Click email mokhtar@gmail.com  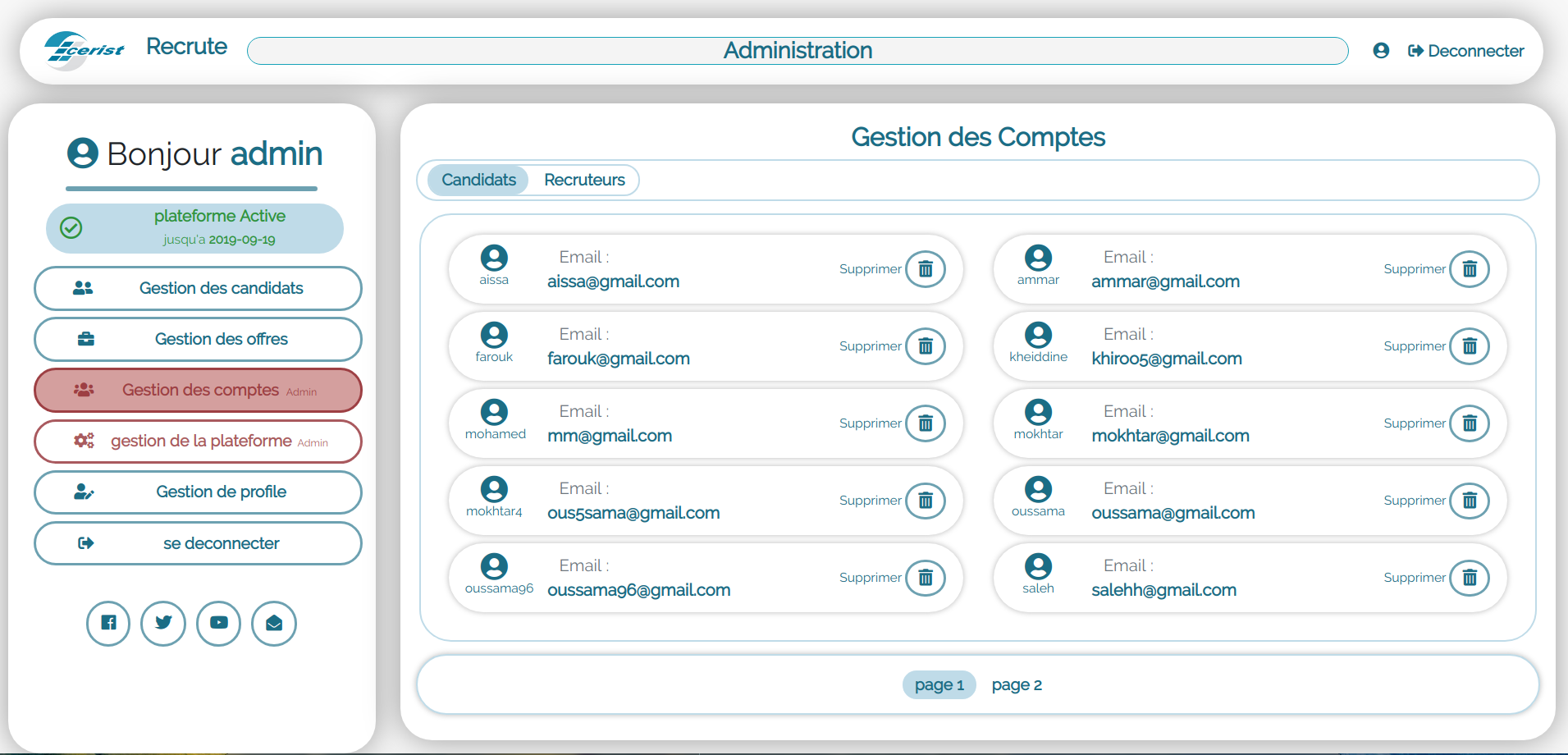(1170, 436)
